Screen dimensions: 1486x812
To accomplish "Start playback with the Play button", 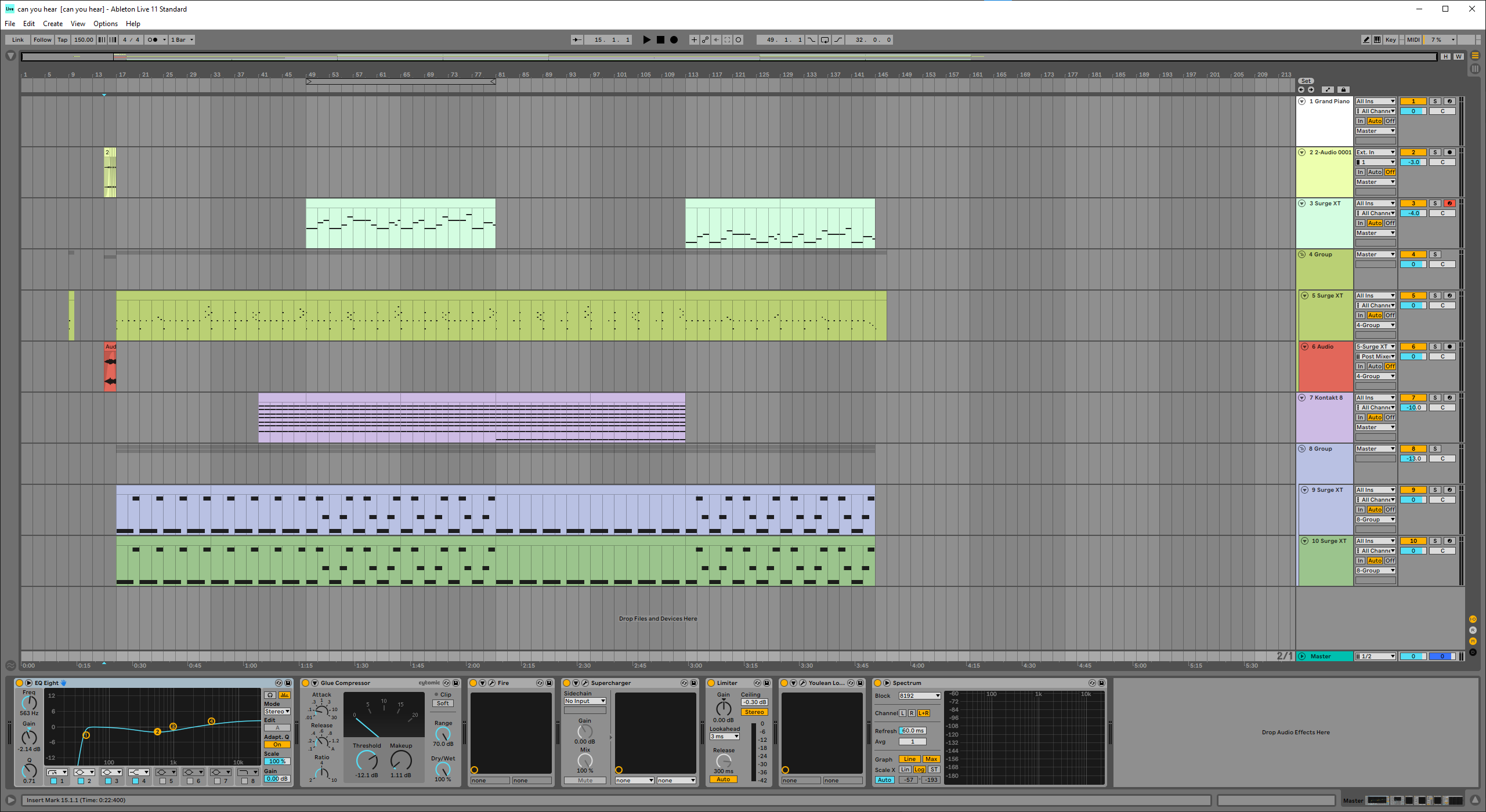I will coord(646,40).
